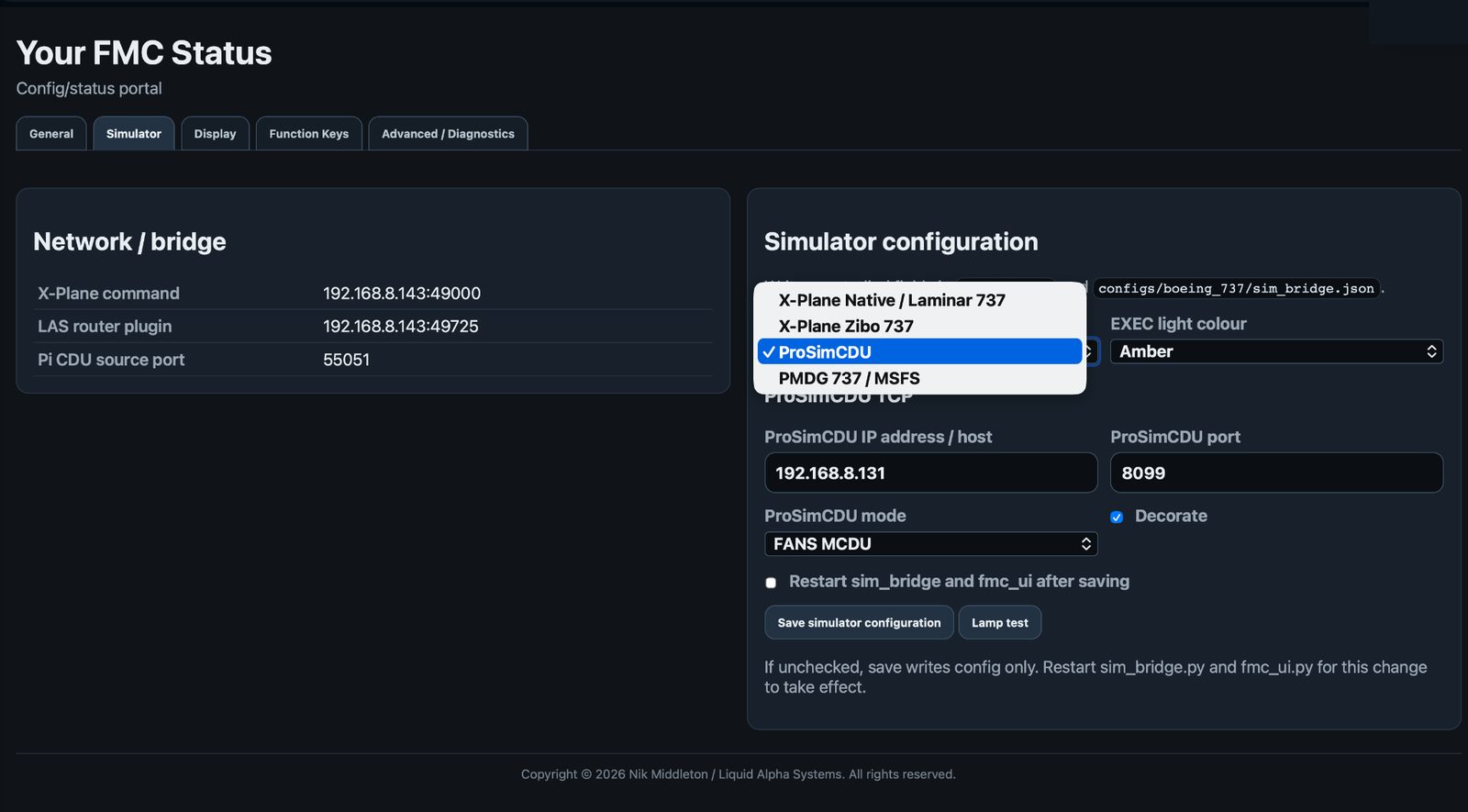Click the copyright notice in the footer
The image size is (1468, 812).
point(739,774)
